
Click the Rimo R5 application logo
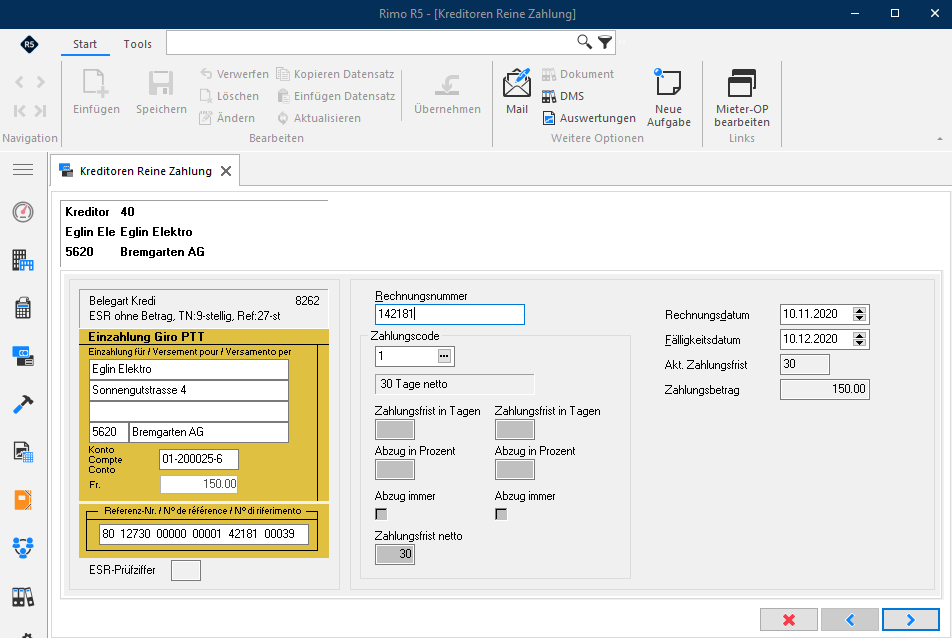pyautogui.click(x=29, y=44)
